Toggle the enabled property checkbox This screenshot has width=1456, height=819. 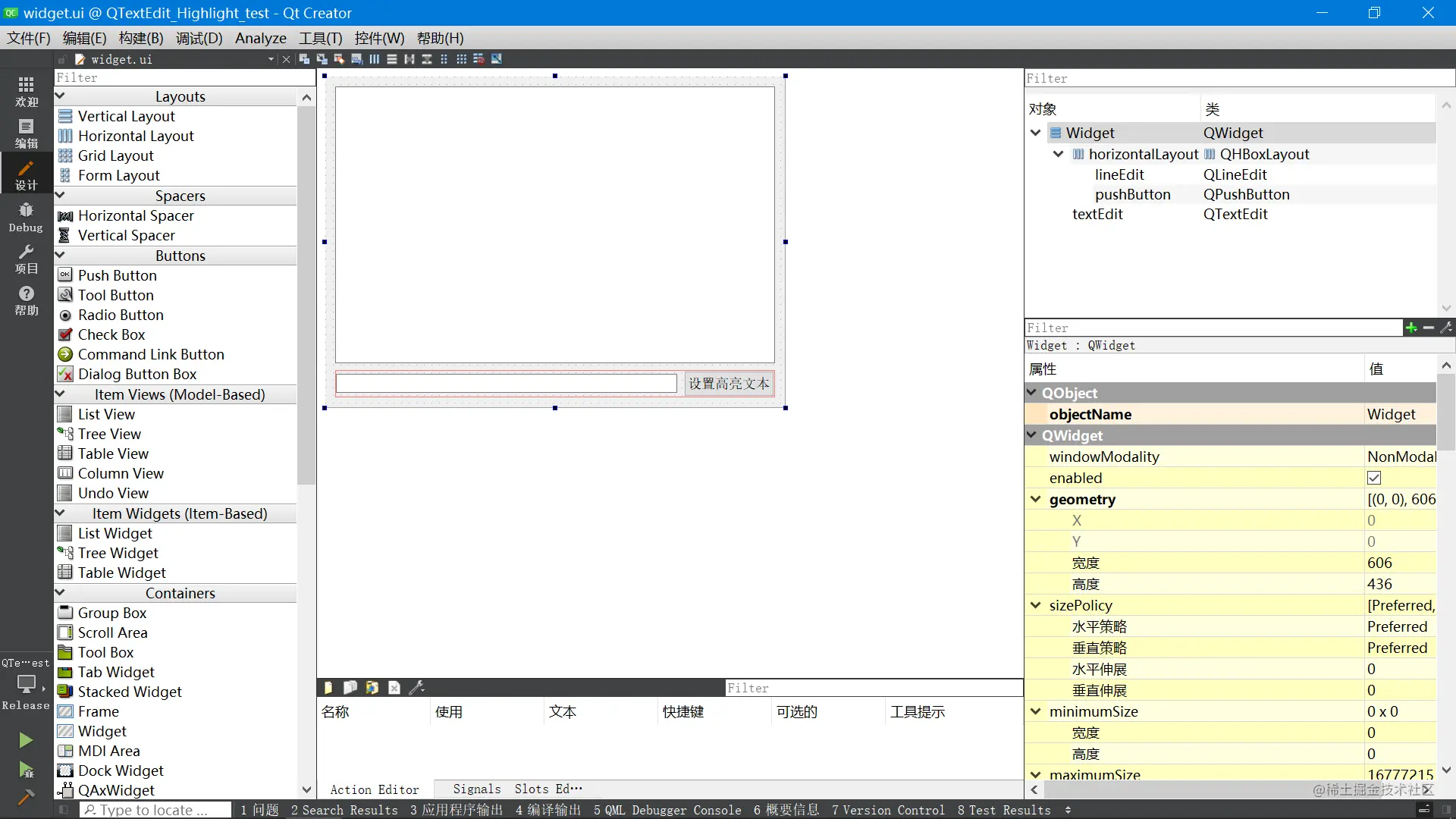(x=1374, y=478)
